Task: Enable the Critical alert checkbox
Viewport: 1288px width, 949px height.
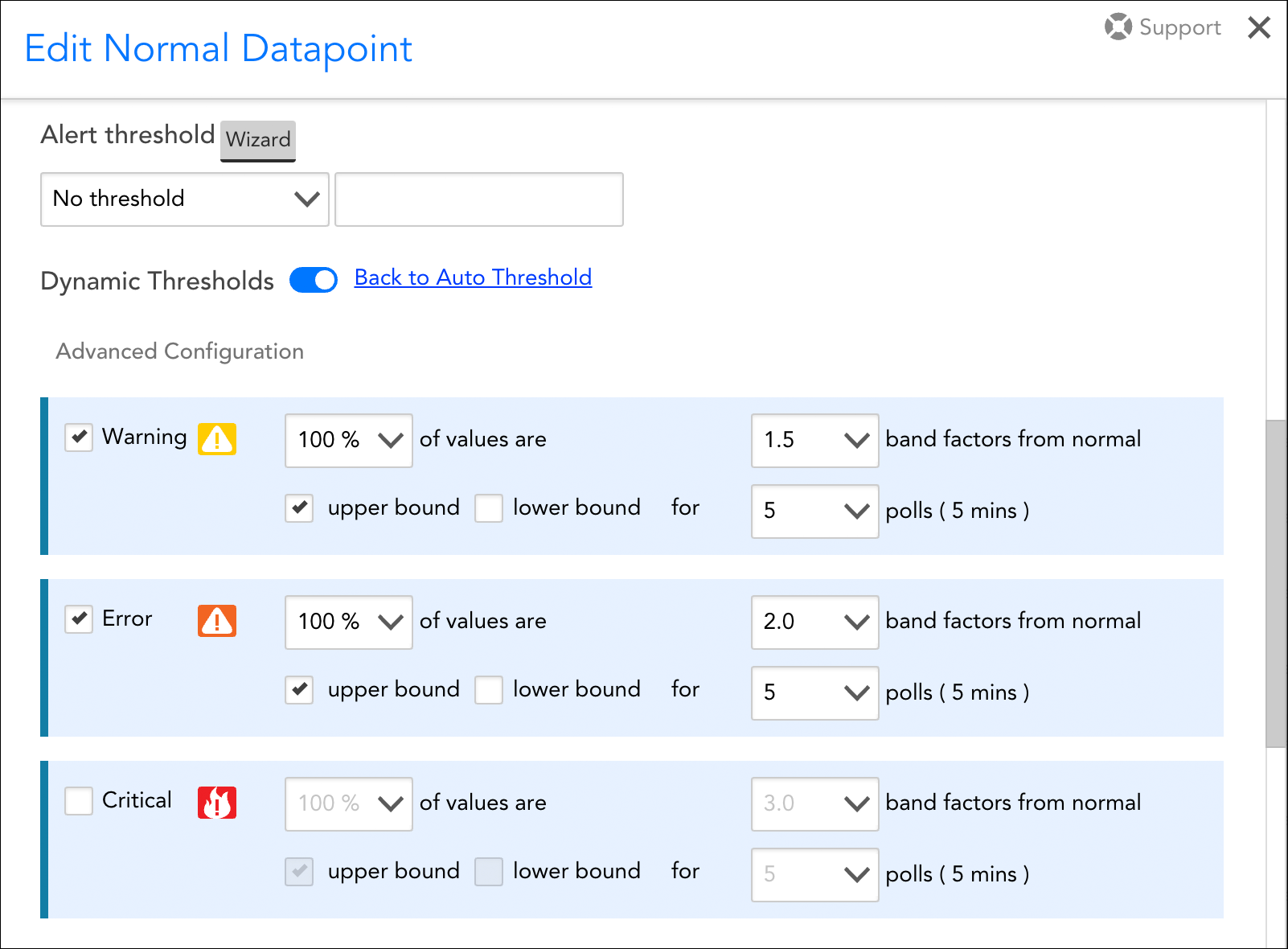Action: 78,800
